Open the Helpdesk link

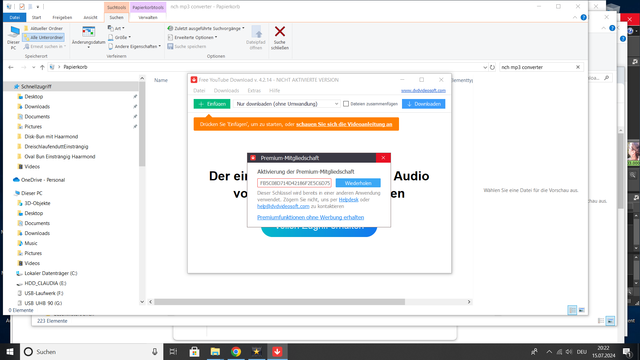click(349, 200)
